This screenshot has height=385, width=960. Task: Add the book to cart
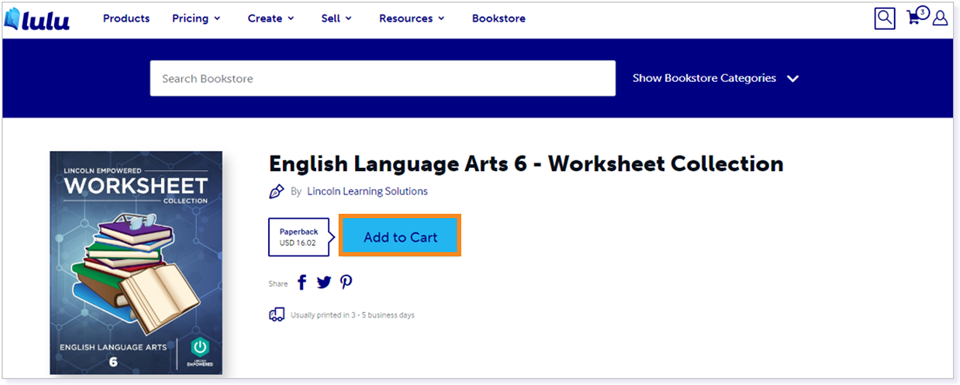pos(400,236)
